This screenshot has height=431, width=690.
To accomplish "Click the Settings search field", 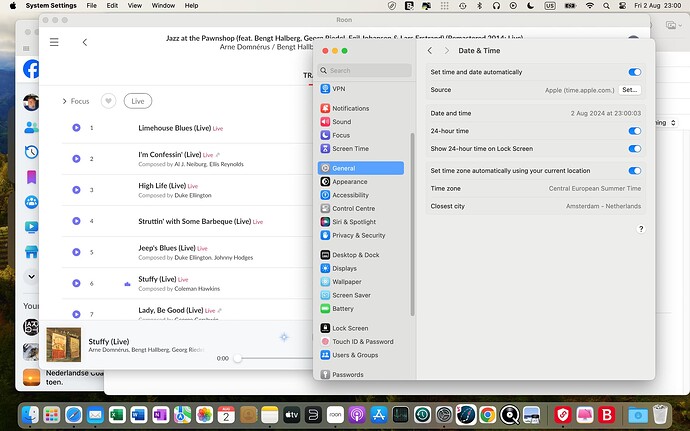I will tap(364, 70).
